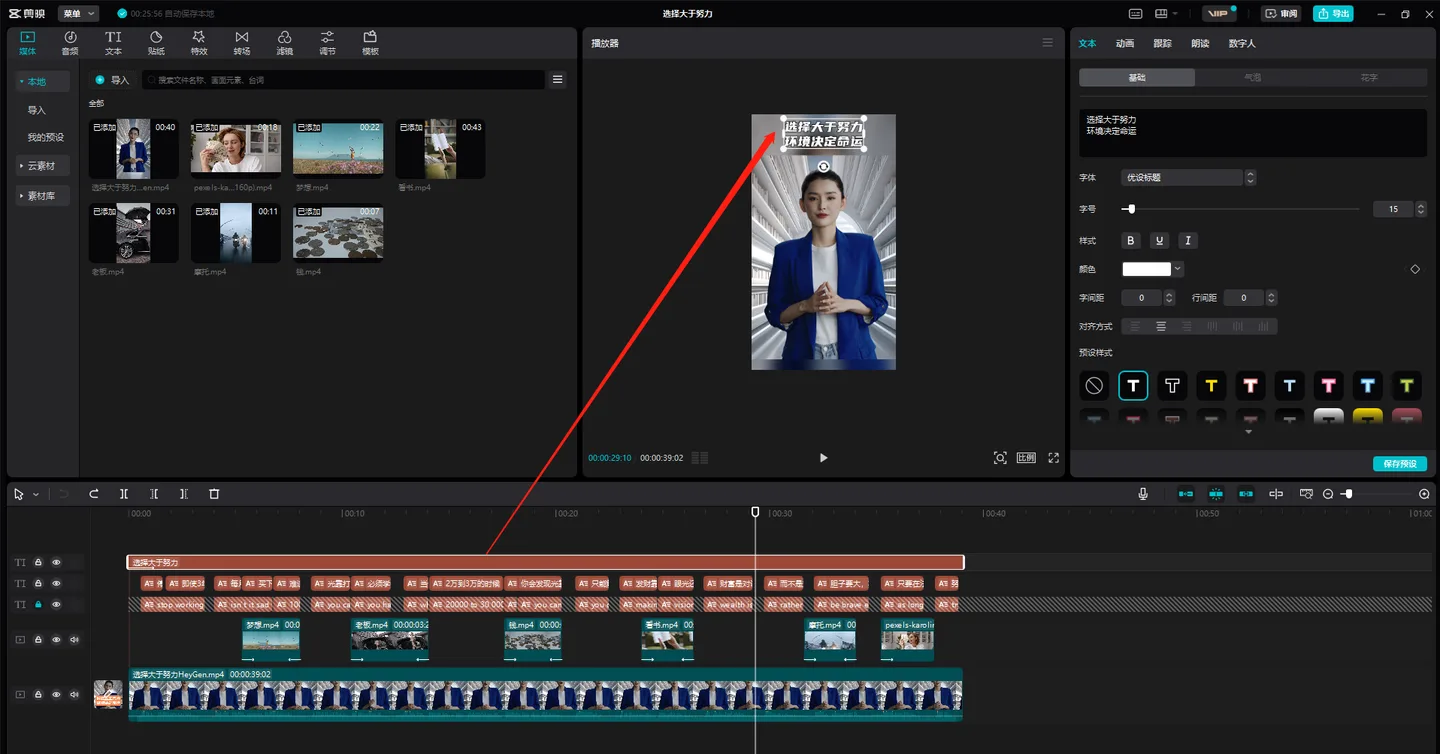
Task: Expand the 素材库 section
Action: pos(43,196)
